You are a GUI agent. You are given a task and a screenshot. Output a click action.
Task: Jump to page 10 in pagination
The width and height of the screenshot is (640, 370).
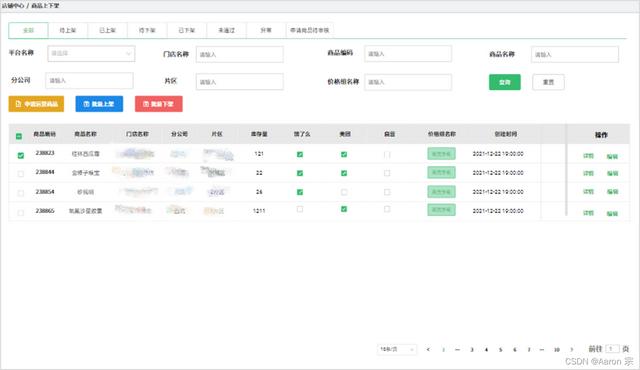(x=556, y=350)
